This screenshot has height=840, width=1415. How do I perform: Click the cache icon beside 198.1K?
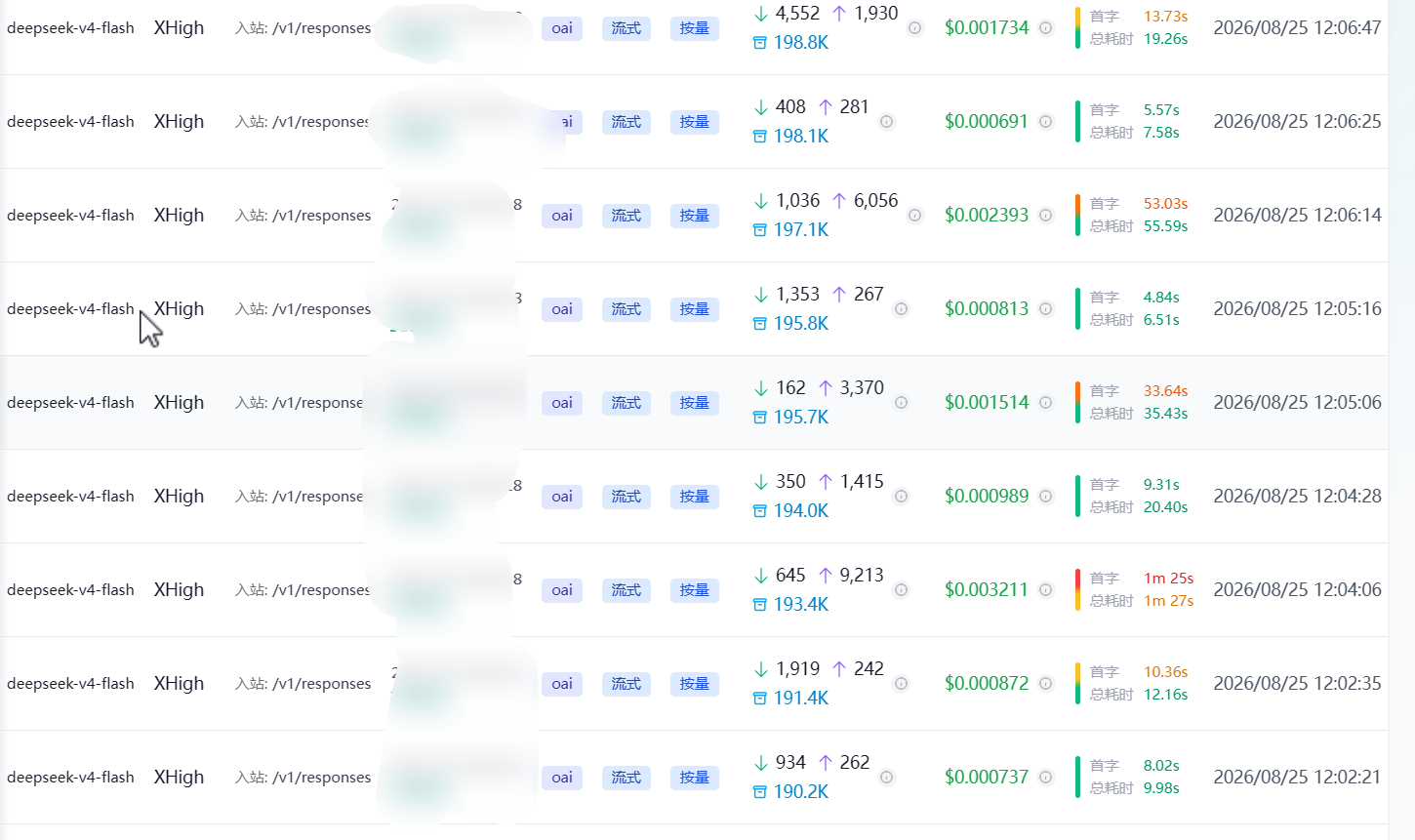[760, 137]
